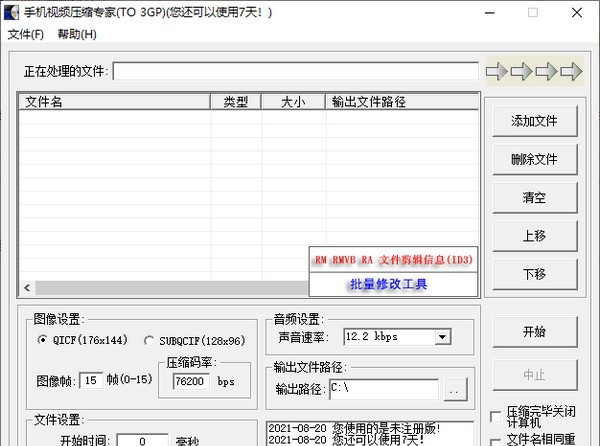Open the 帮助(H) menu

click(x=77, y=34)
